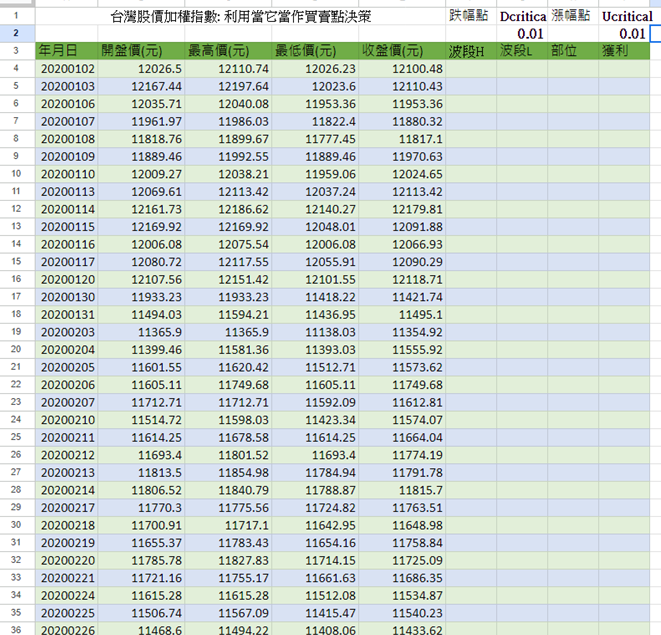661x635 pixels.
Task: Click date cell 20200103
Action: [x=67, y=86]
